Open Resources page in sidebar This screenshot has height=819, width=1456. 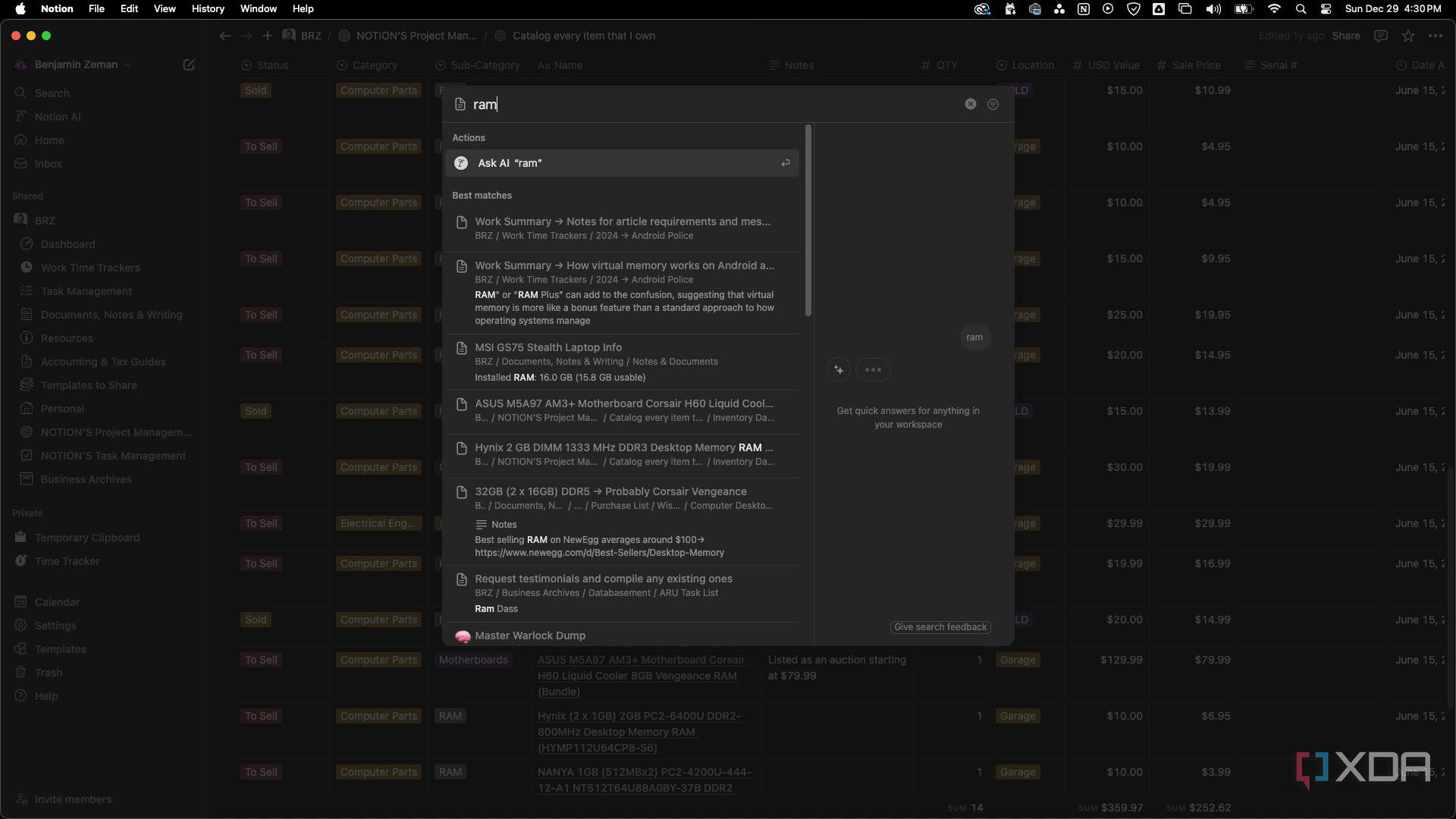click(67, 338)
